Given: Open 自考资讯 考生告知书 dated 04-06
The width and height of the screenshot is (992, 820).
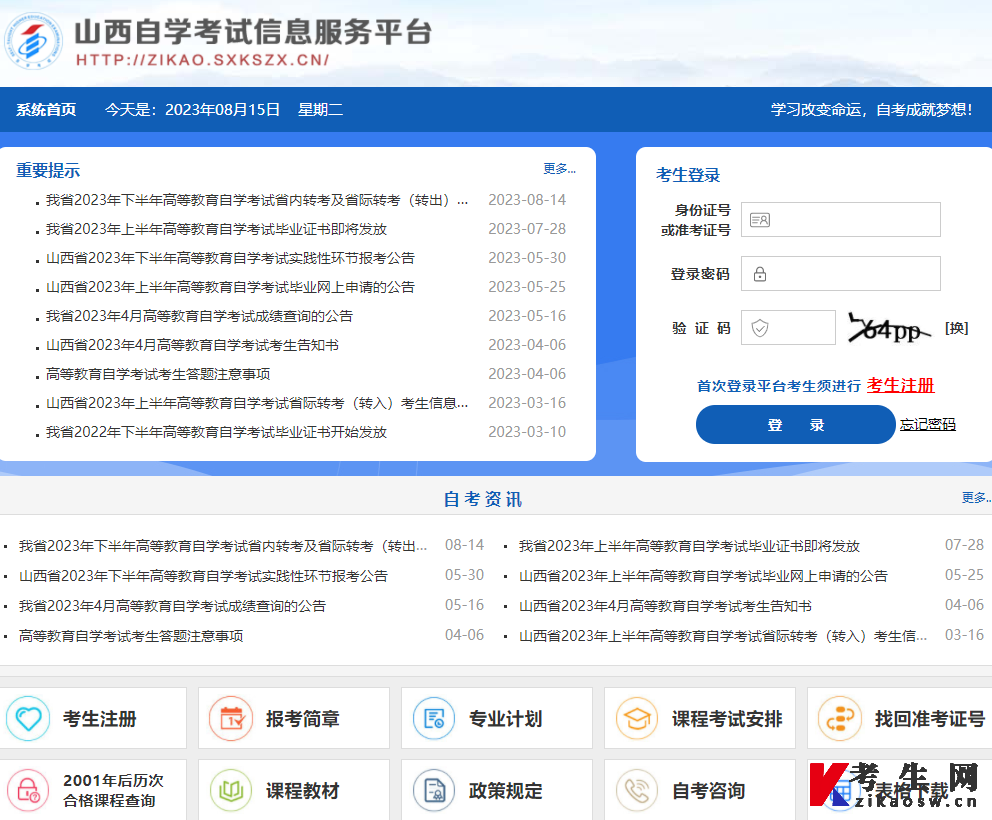Looking at the screenshot, I should pos(666,606).
